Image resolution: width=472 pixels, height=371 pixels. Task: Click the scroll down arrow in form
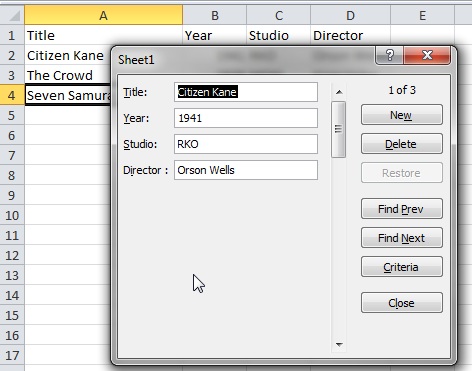(339, 344)
